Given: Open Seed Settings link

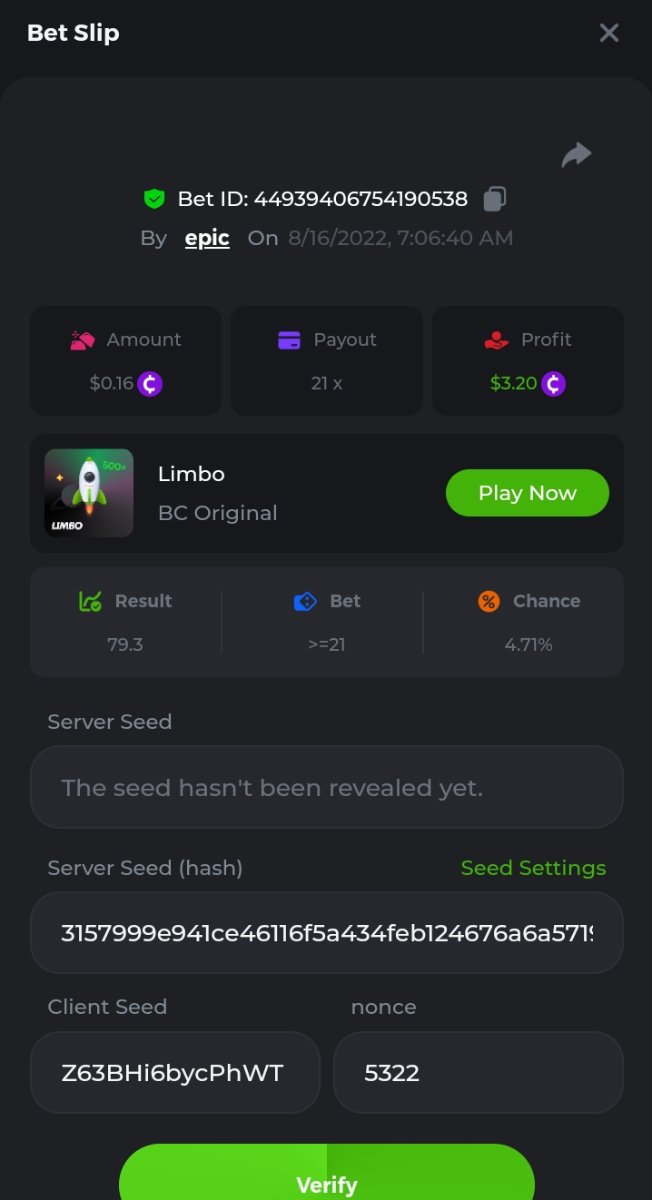Looking at the screenshot, I should coord(533,868).
